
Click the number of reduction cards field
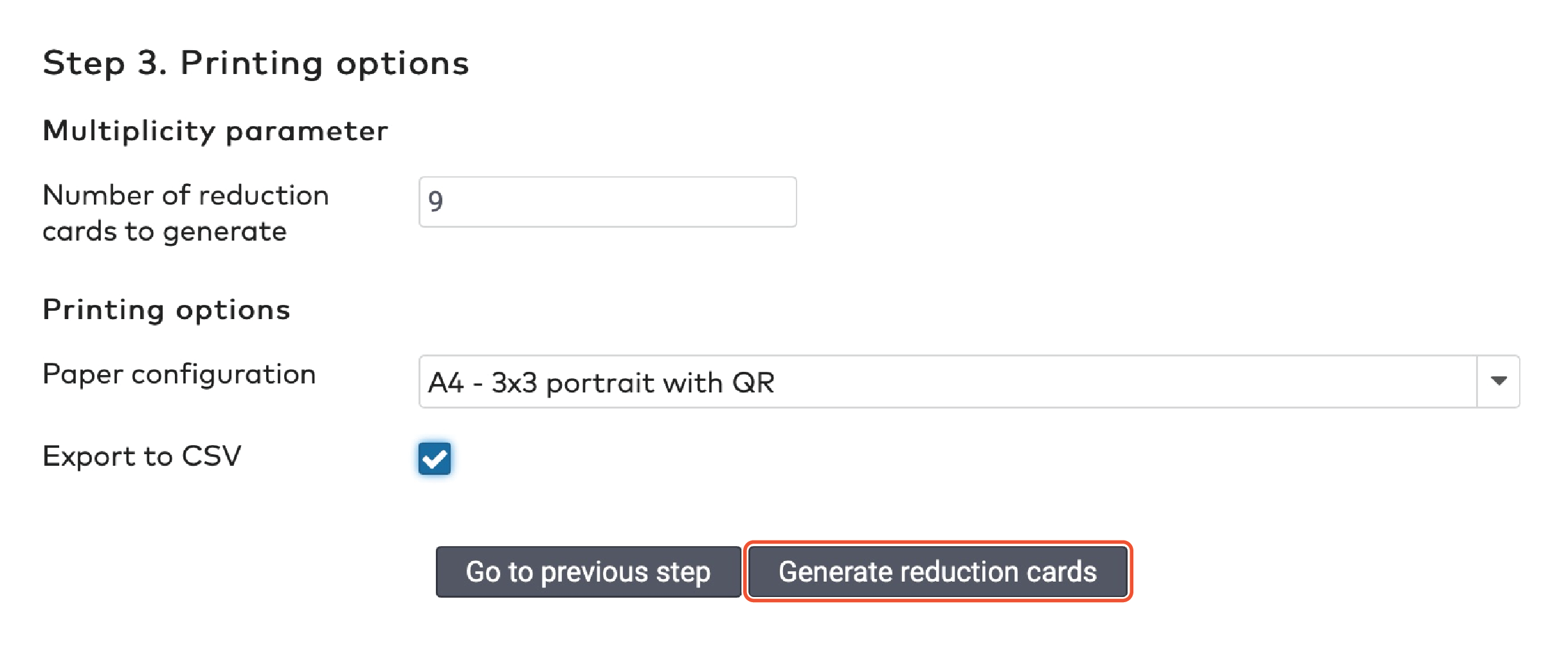click(607, 201)
